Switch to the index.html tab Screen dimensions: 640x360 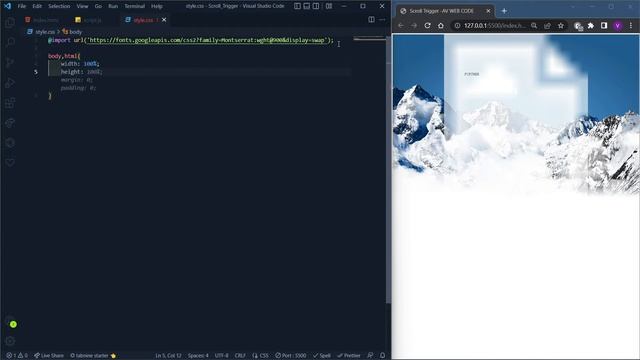pos(42,20)
